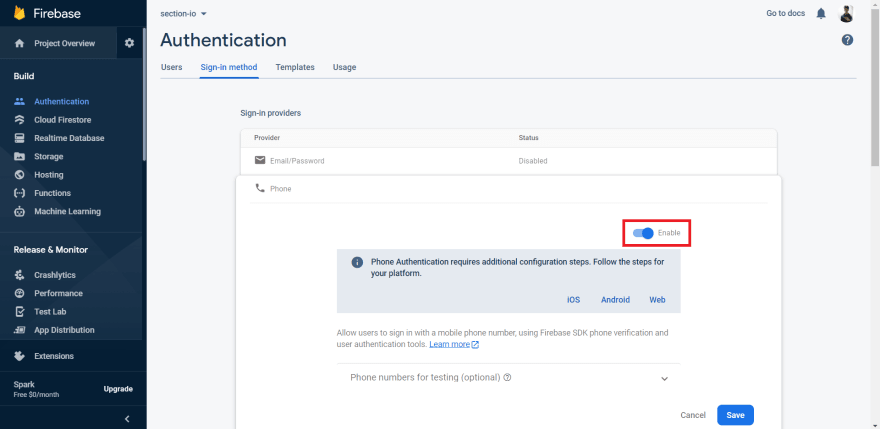
Task: Click help icon beside testing phone numbers
Action: pos(507,377)
